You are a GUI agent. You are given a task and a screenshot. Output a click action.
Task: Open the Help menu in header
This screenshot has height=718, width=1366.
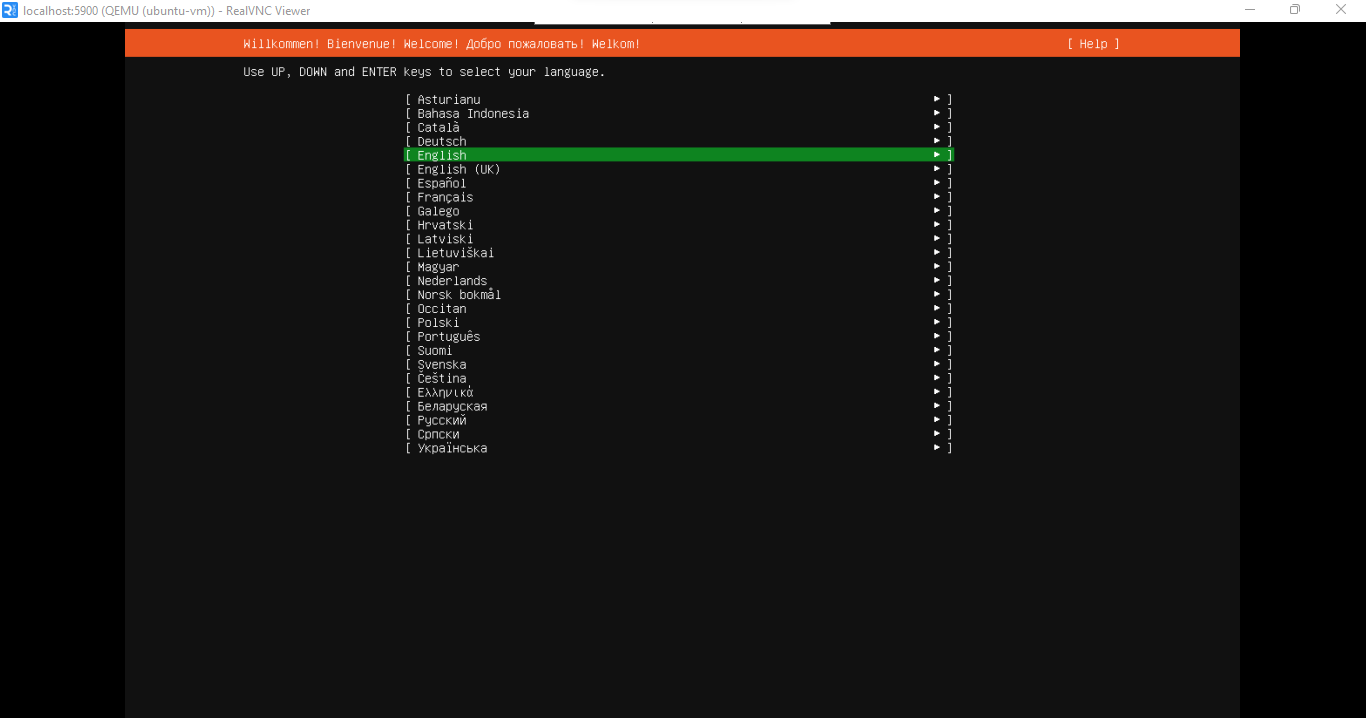click(x=1093, y=44)
